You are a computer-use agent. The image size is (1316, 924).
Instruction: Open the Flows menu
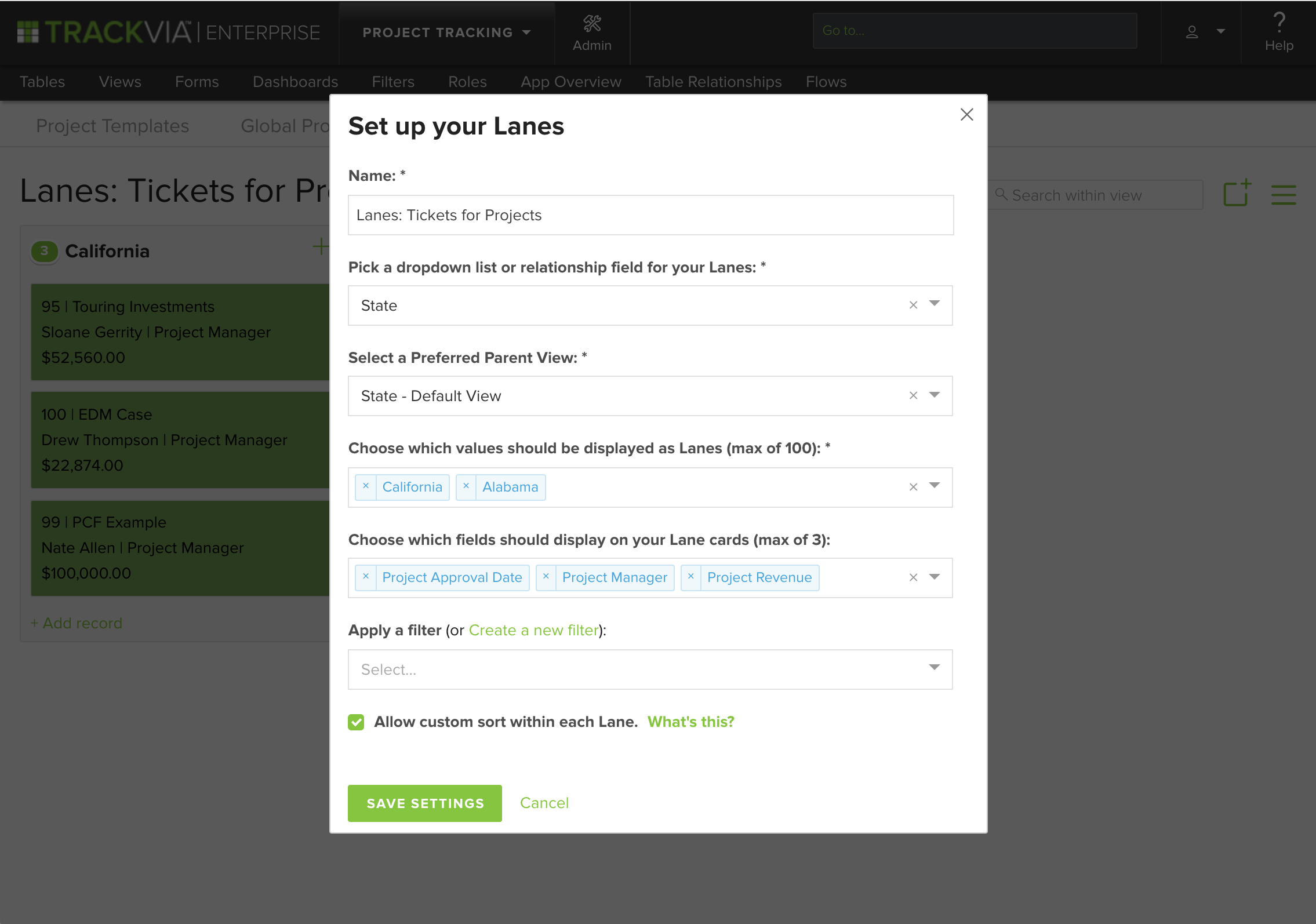click(826, 82)
